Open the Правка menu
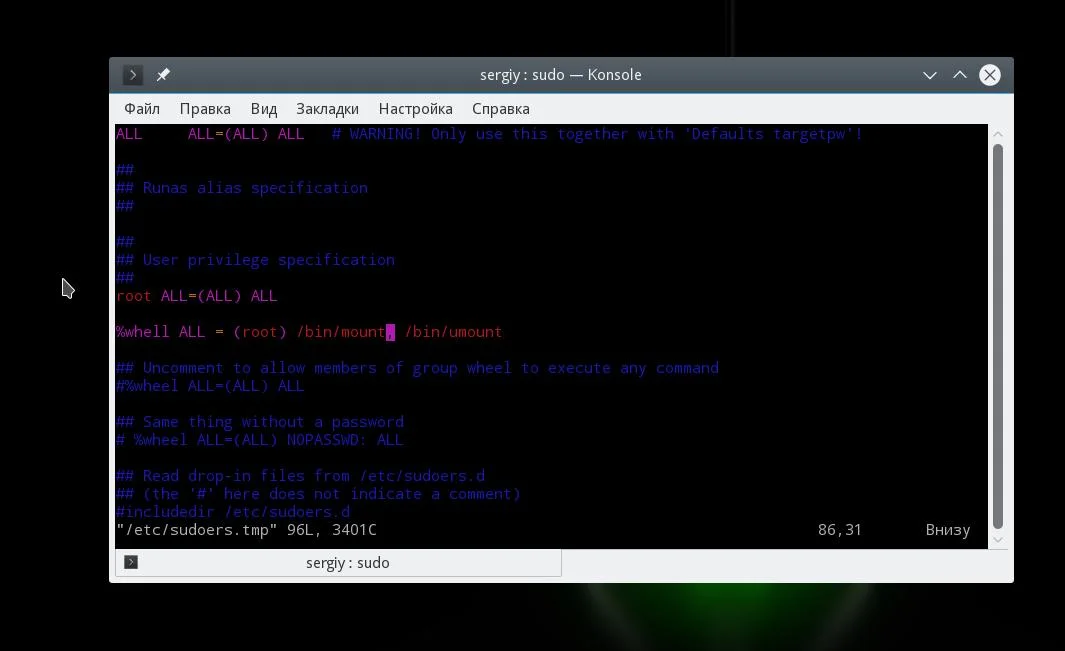 (x=205, y=109)
